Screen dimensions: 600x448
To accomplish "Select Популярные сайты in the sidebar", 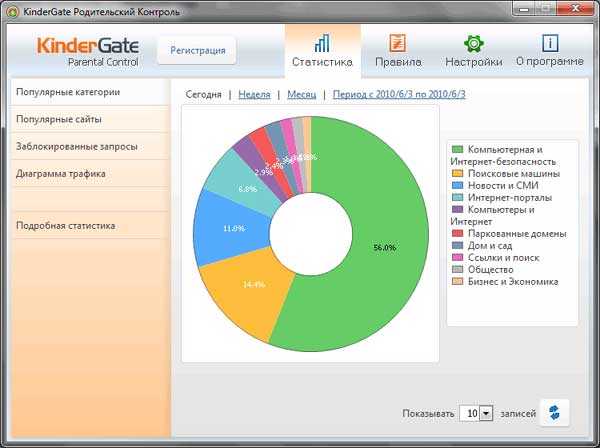I will [90, 119].
